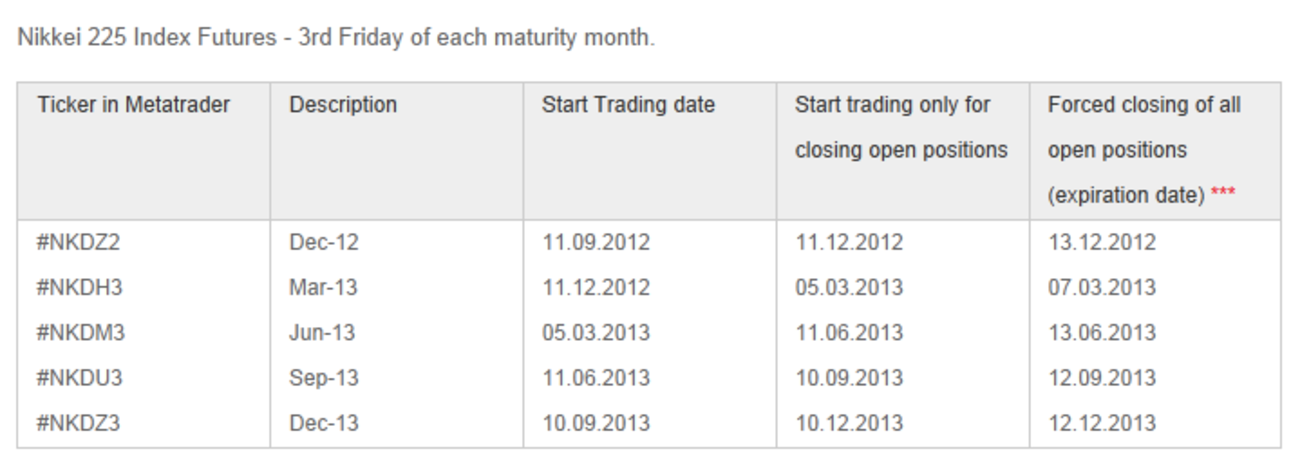Select the #NKDH3 ticker text

[x=79, y=288]
